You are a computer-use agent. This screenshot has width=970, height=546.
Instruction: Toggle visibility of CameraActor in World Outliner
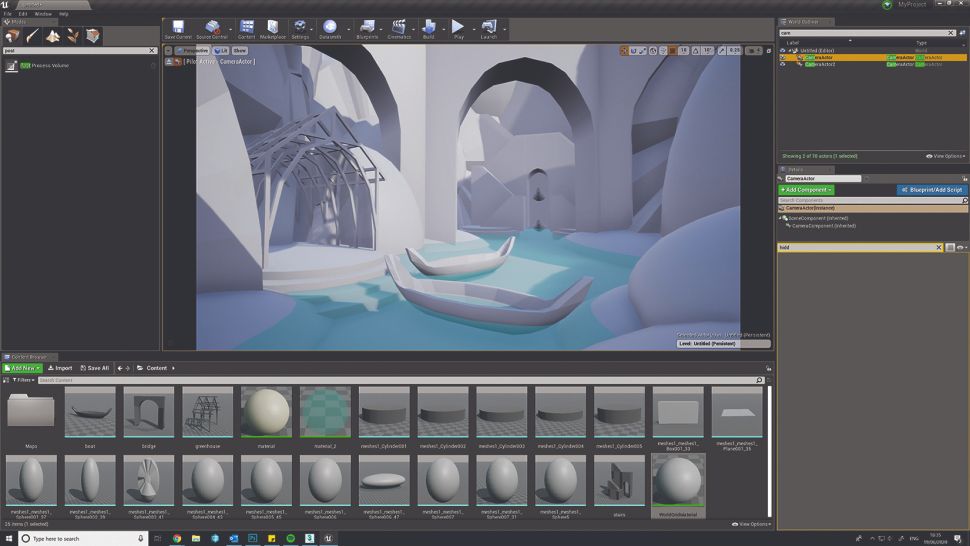[x=783, y=57]
